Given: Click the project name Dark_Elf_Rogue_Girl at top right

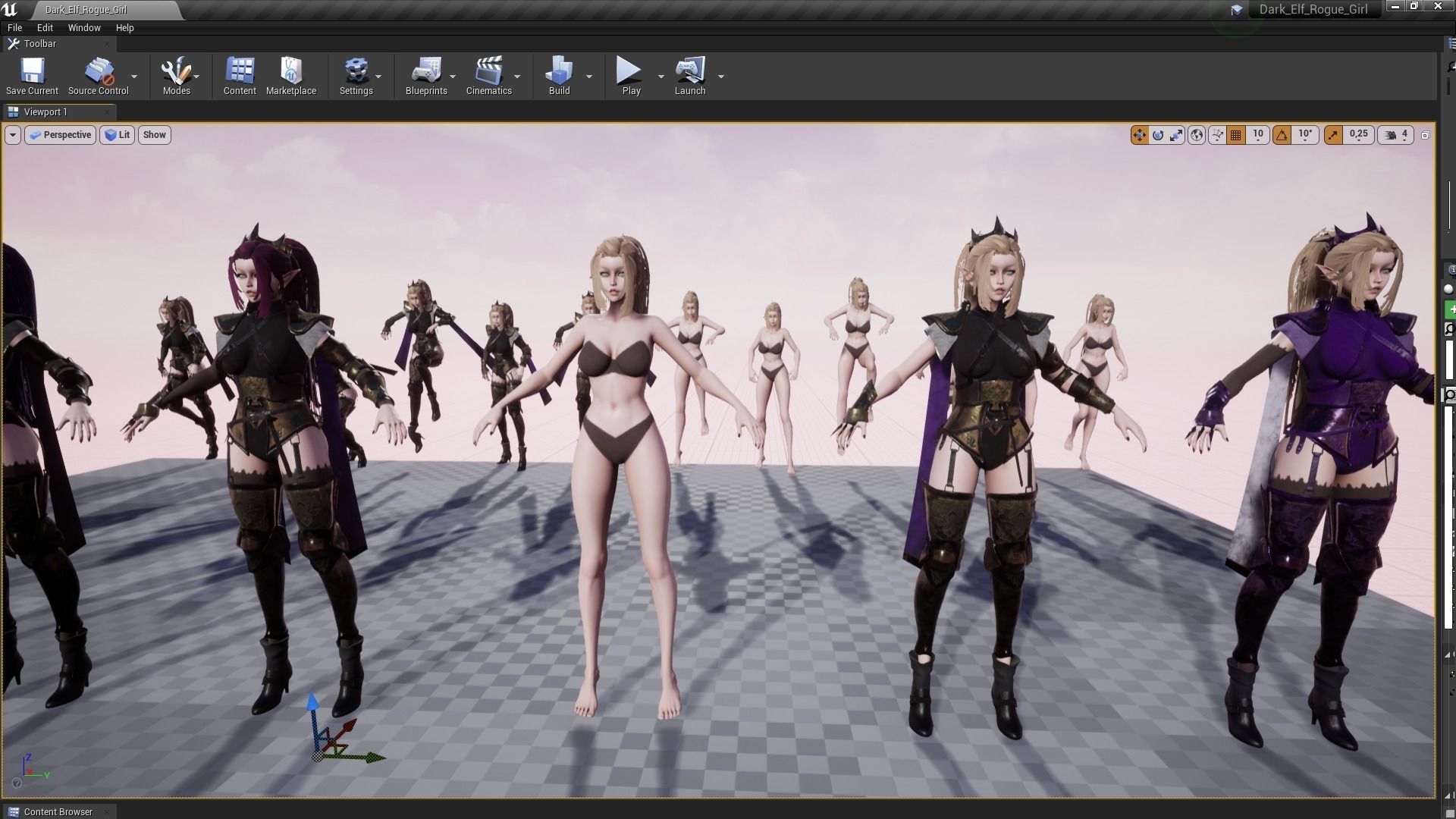Looking at the screenshot, I should pos(1313,10).
